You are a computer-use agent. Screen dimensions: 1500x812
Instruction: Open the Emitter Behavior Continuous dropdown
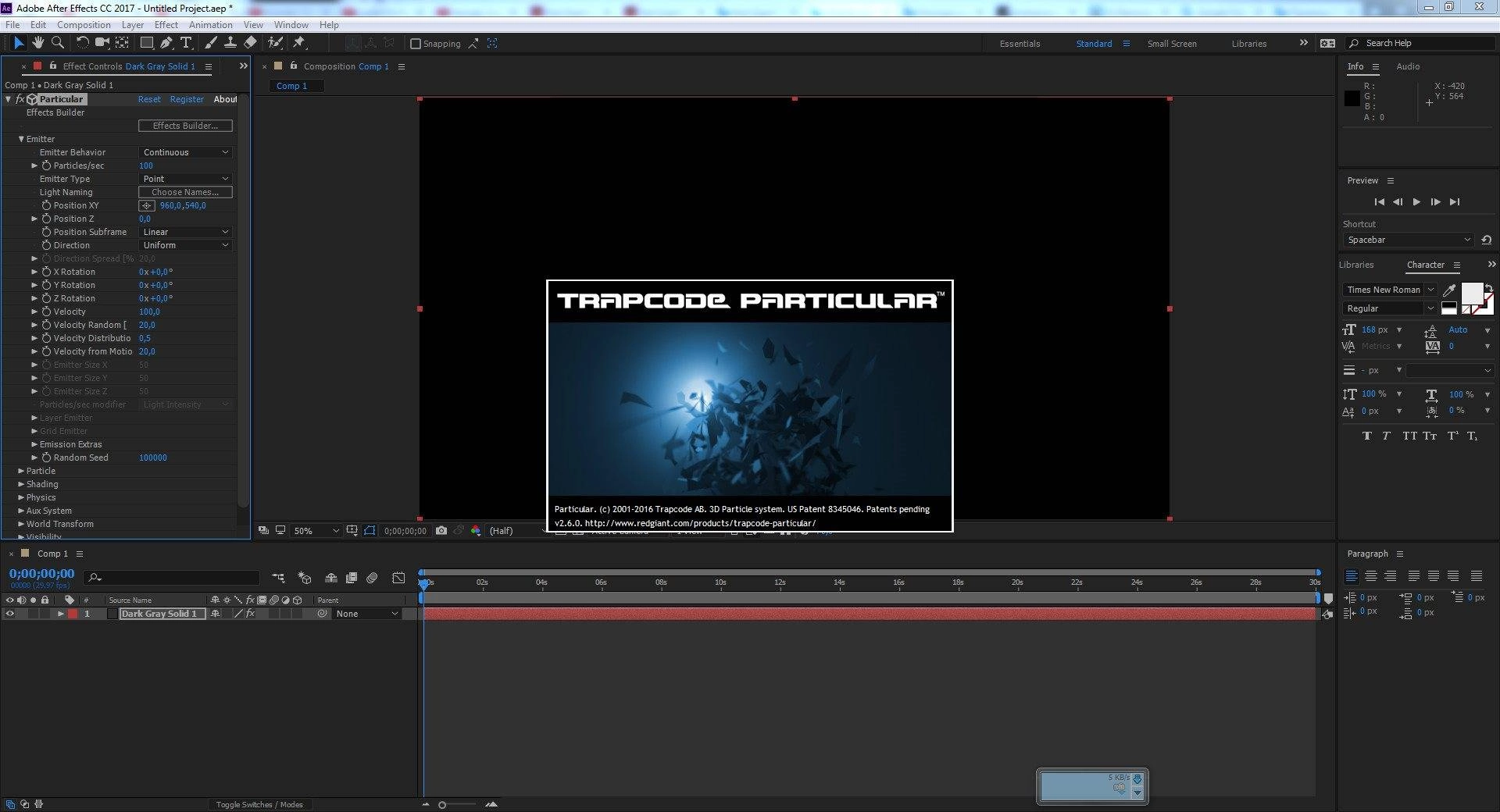(186, 152)
